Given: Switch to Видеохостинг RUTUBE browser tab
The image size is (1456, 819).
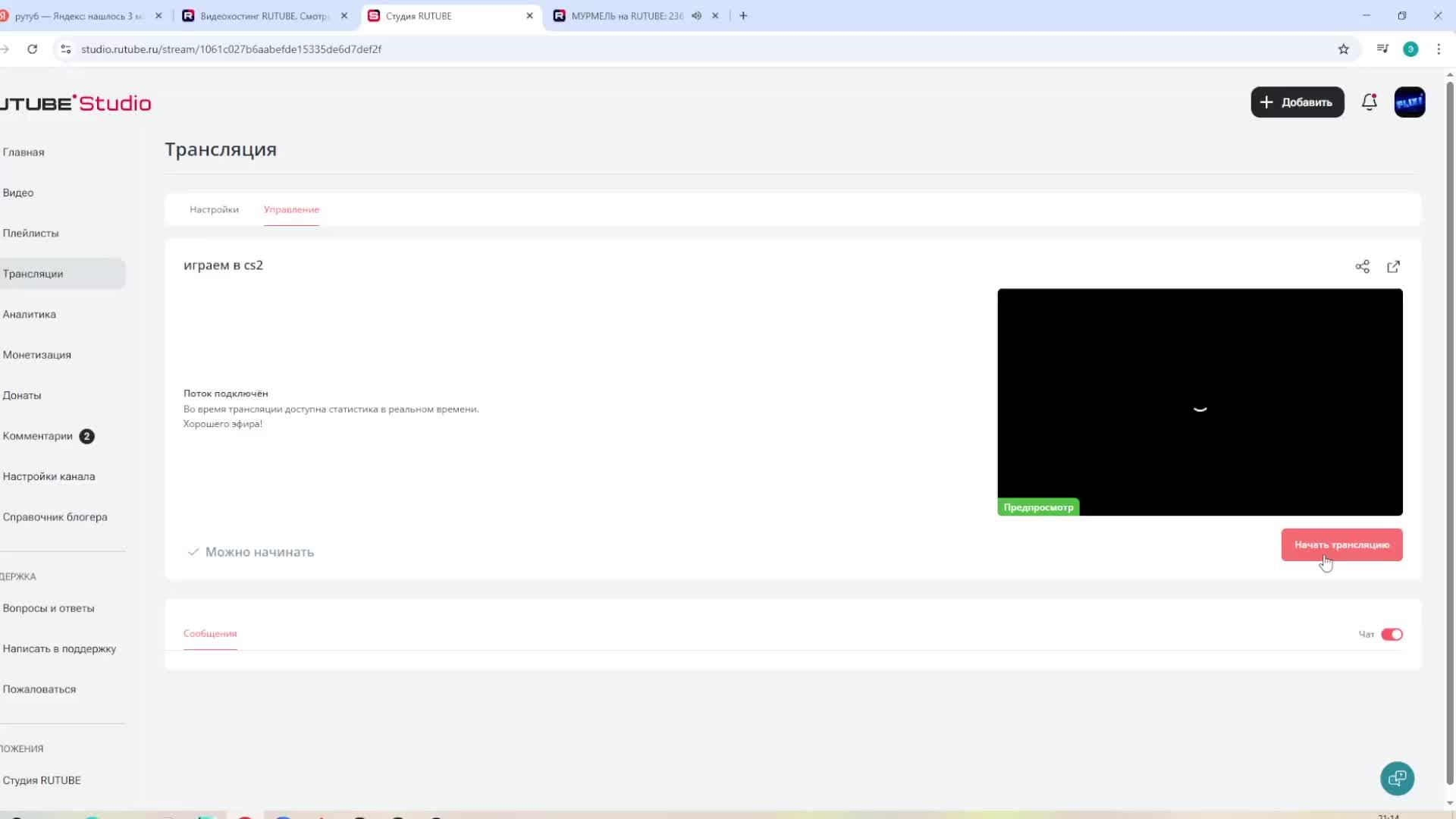Looking at the screenshot, I should pos(263,16).
